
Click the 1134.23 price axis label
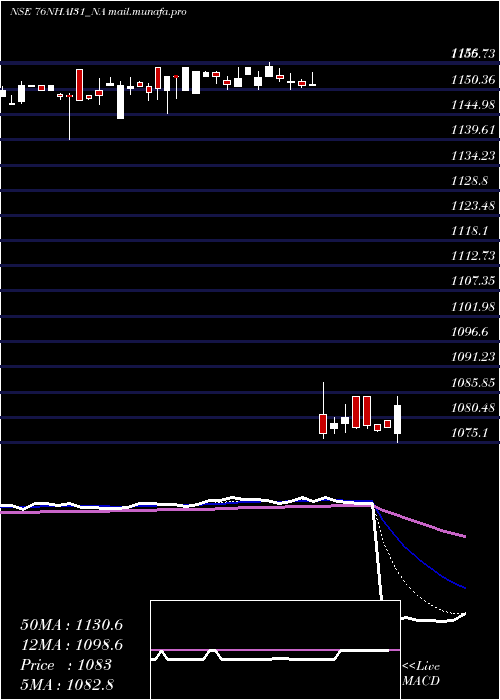coord(473,155)
